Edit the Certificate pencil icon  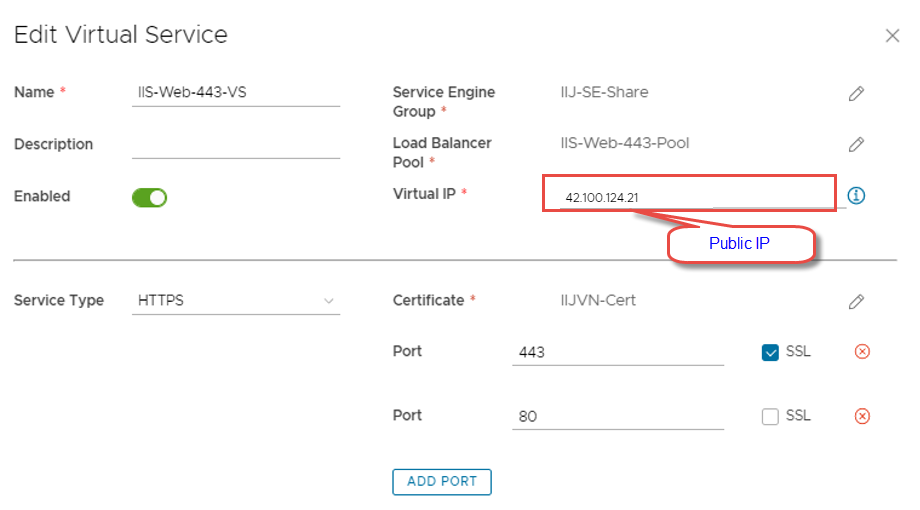pos(856,301)
